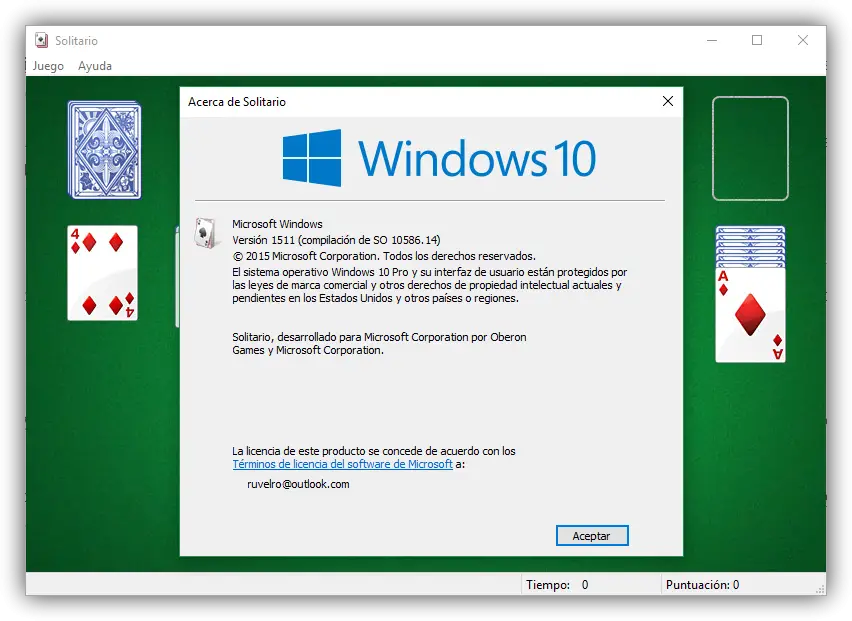Maximize the Solitario window
The image size is (852, 621).
(757, 40)
